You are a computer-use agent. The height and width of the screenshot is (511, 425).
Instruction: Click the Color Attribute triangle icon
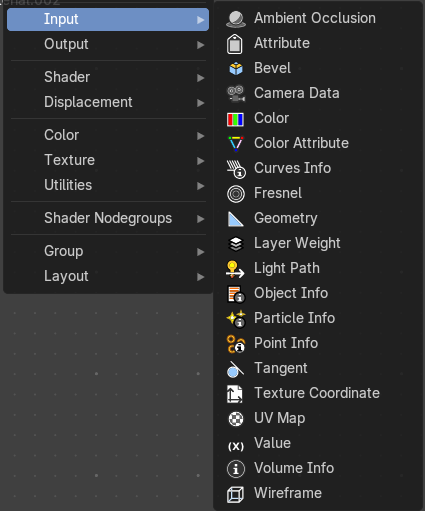pyautogui.click(x=236, y=144)
